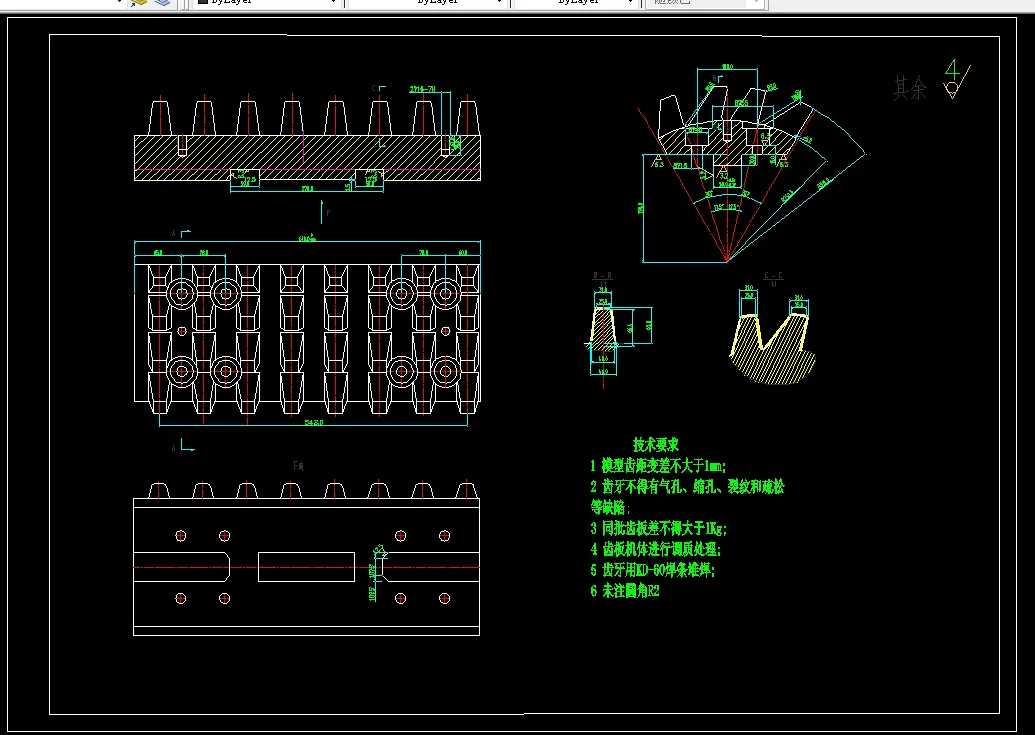Click the Make Object's Layer Current icon
Screen dimensions: 1035x735
pos(139,3)
